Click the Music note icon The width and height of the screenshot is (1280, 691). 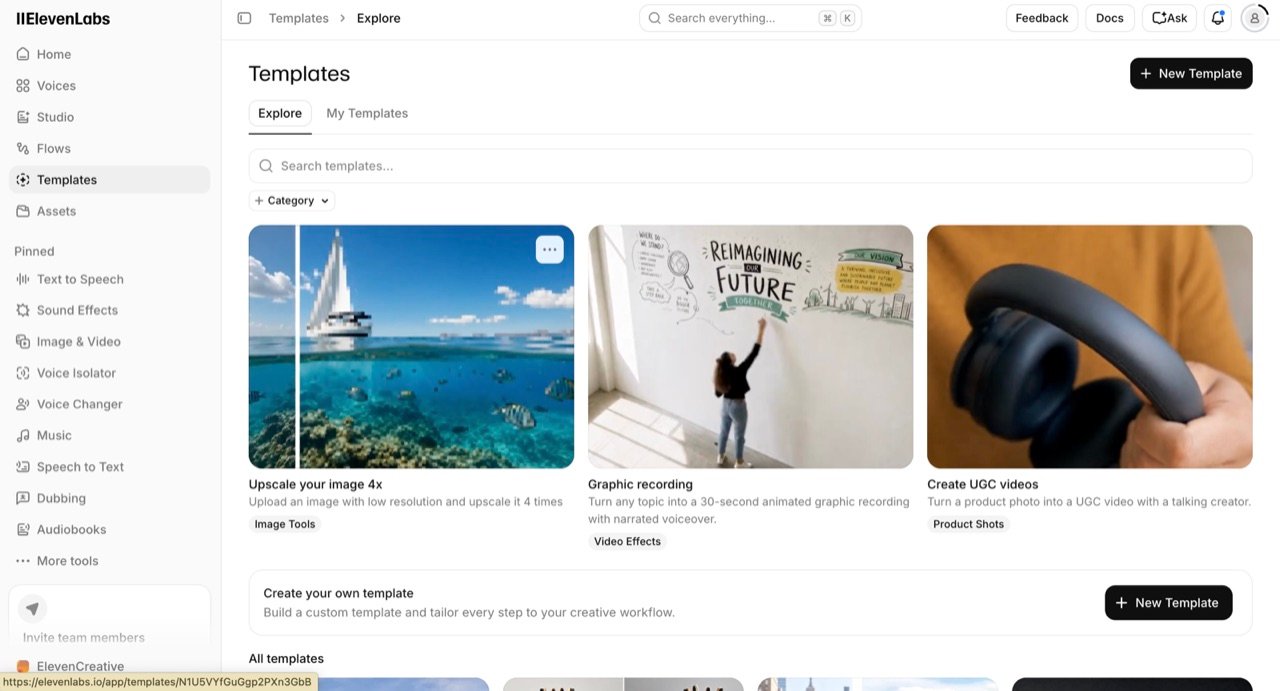[x=23, y=435]
